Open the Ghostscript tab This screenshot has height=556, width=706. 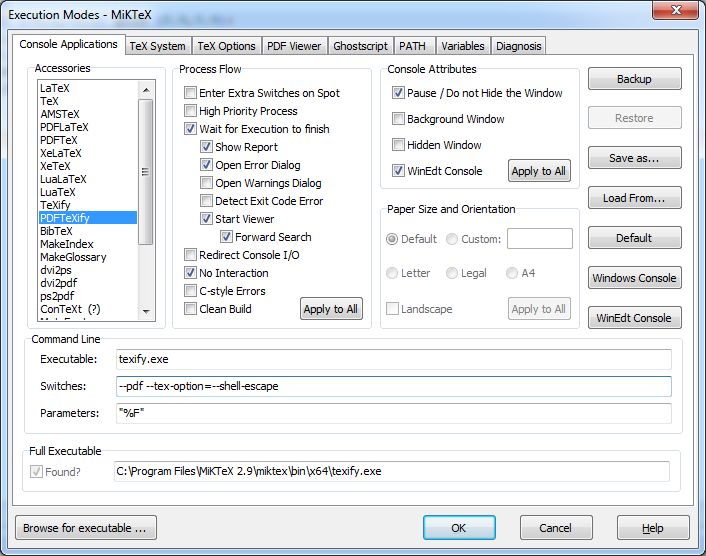coord(361,46)
